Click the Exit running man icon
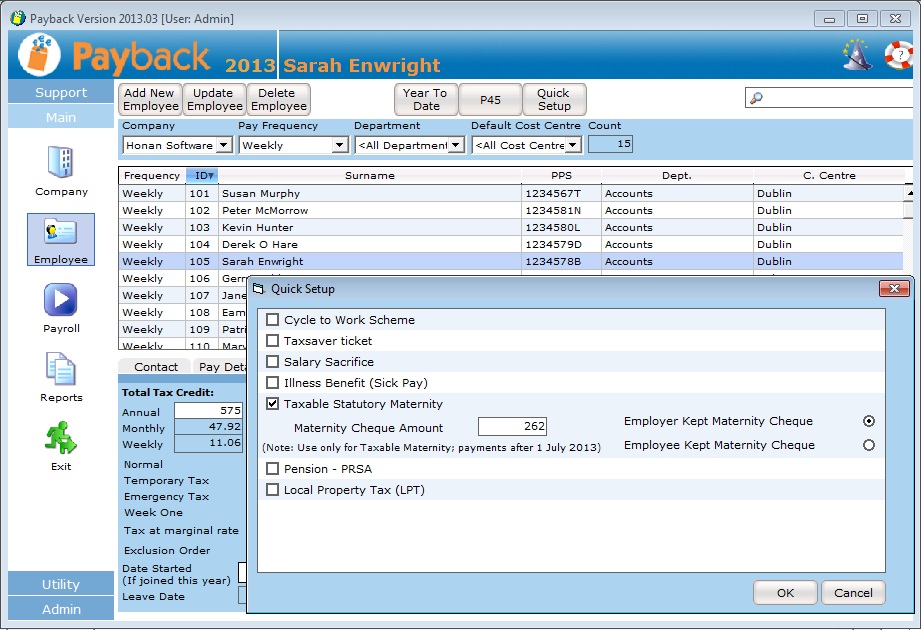921x630 pixels. (x=61, y=438)
